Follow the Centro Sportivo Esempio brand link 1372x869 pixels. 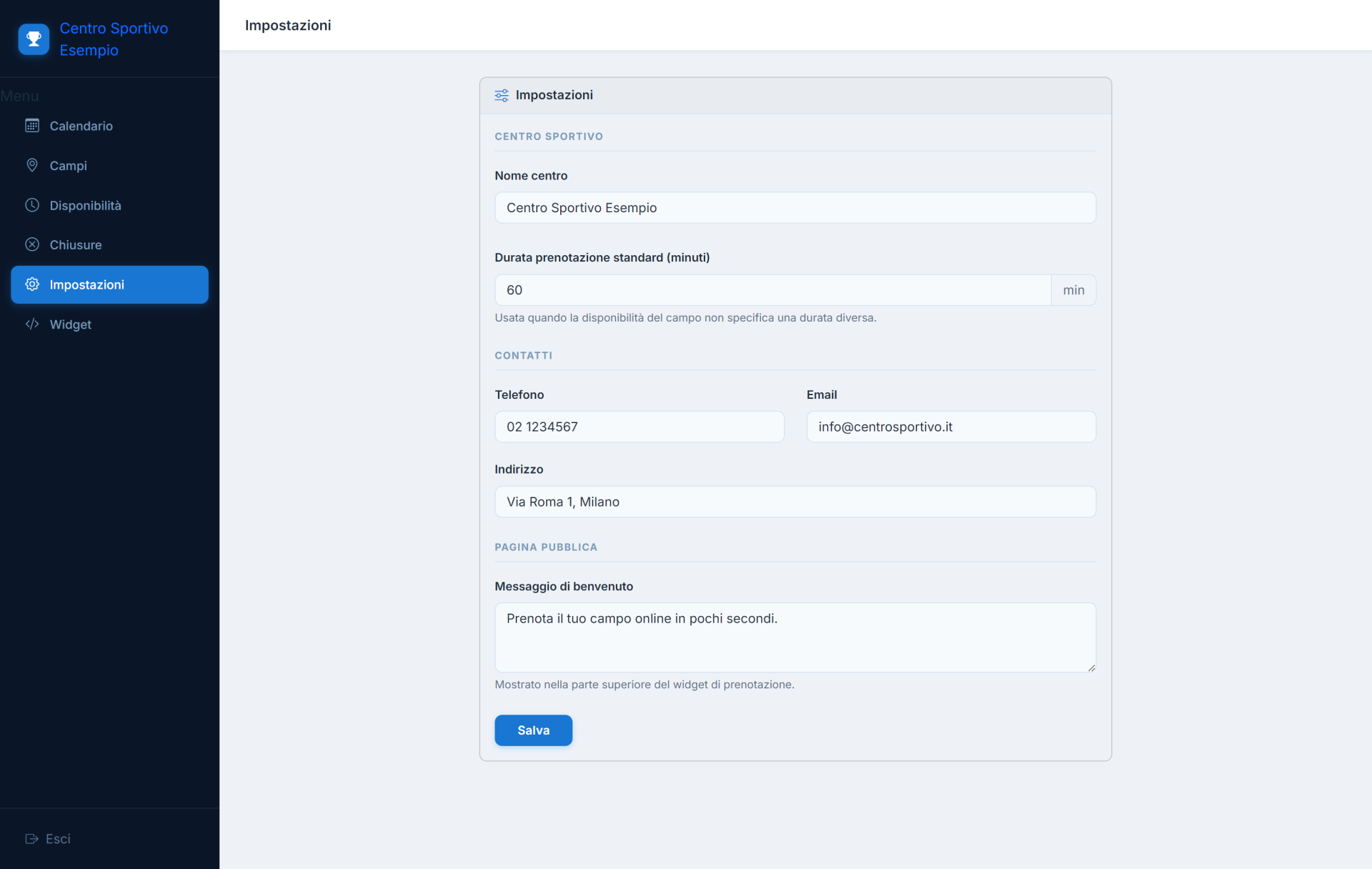click(x=114, y=39)
